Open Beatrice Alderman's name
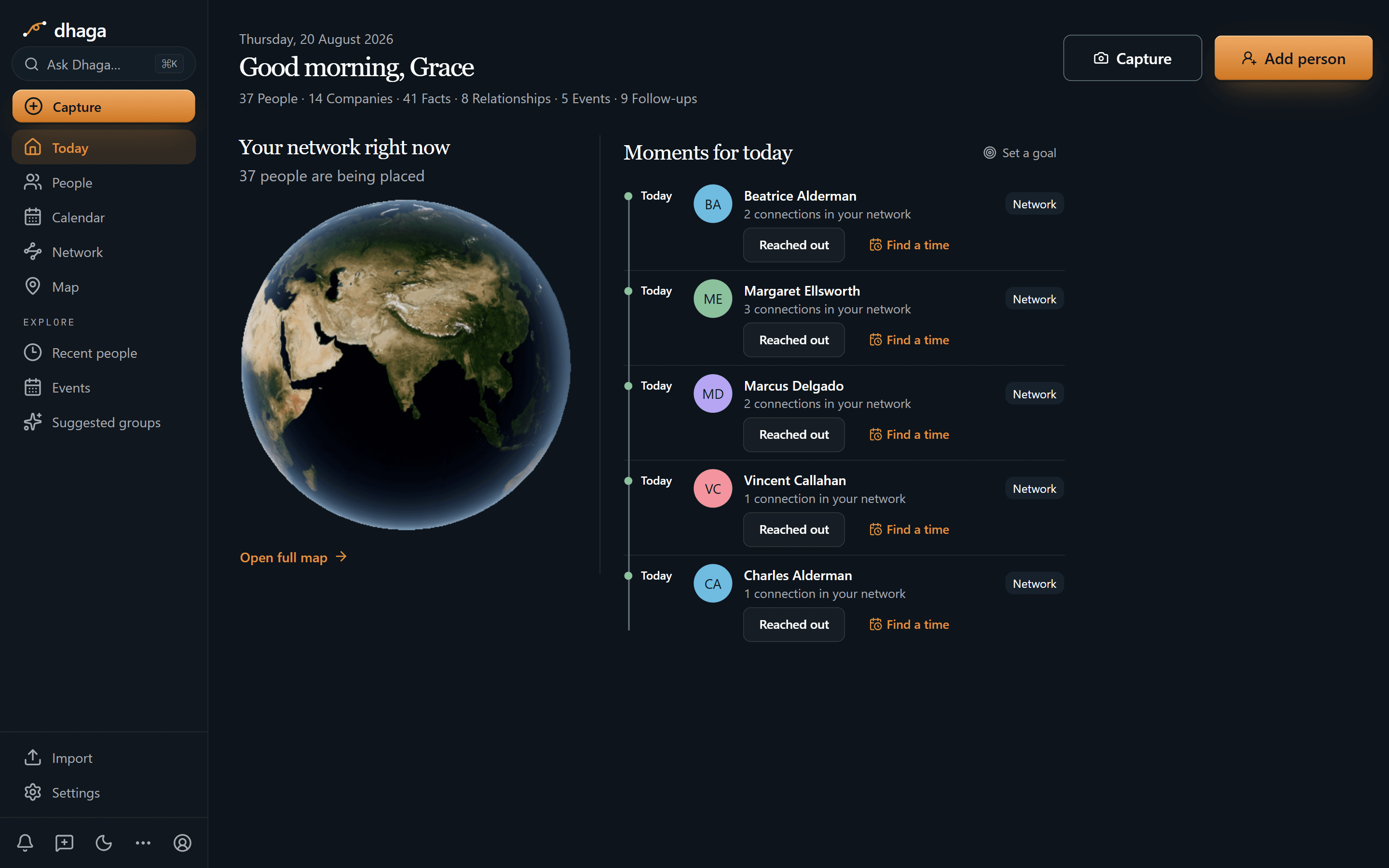 (x=800, y=196)
